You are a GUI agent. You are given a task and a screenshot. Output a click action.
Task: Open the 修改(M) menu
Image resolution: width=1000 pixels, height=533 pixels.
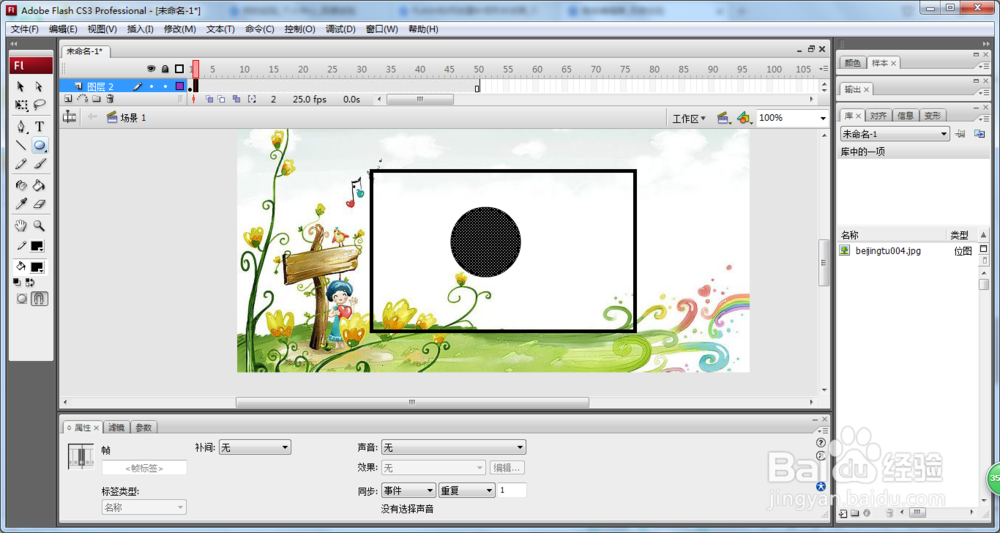pyautogui.click(x=180, y=29)
